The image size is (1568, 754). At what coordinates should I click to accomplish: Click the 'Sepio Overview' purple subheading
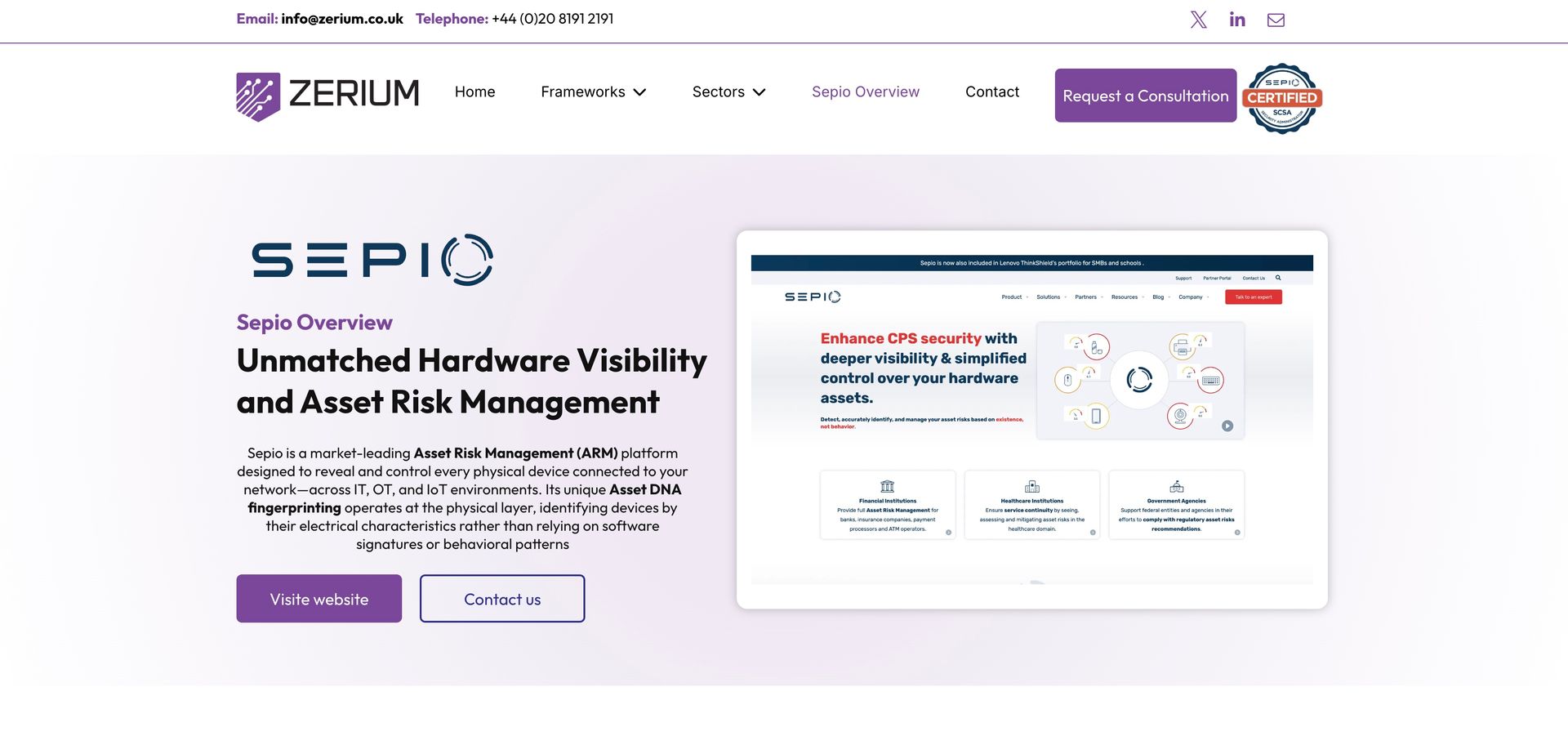(x=314, y=323)
